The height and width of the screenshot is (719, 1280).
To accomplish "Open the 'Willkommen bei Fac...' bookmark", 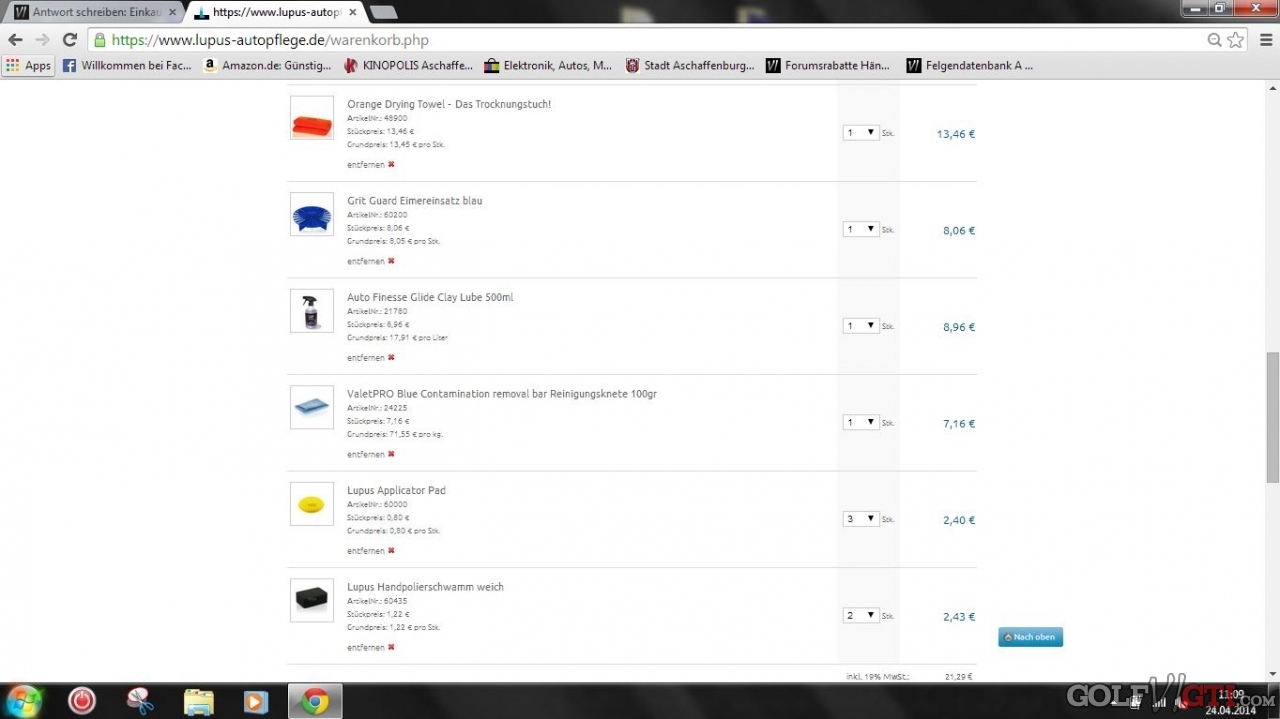I will pos(127,66).
